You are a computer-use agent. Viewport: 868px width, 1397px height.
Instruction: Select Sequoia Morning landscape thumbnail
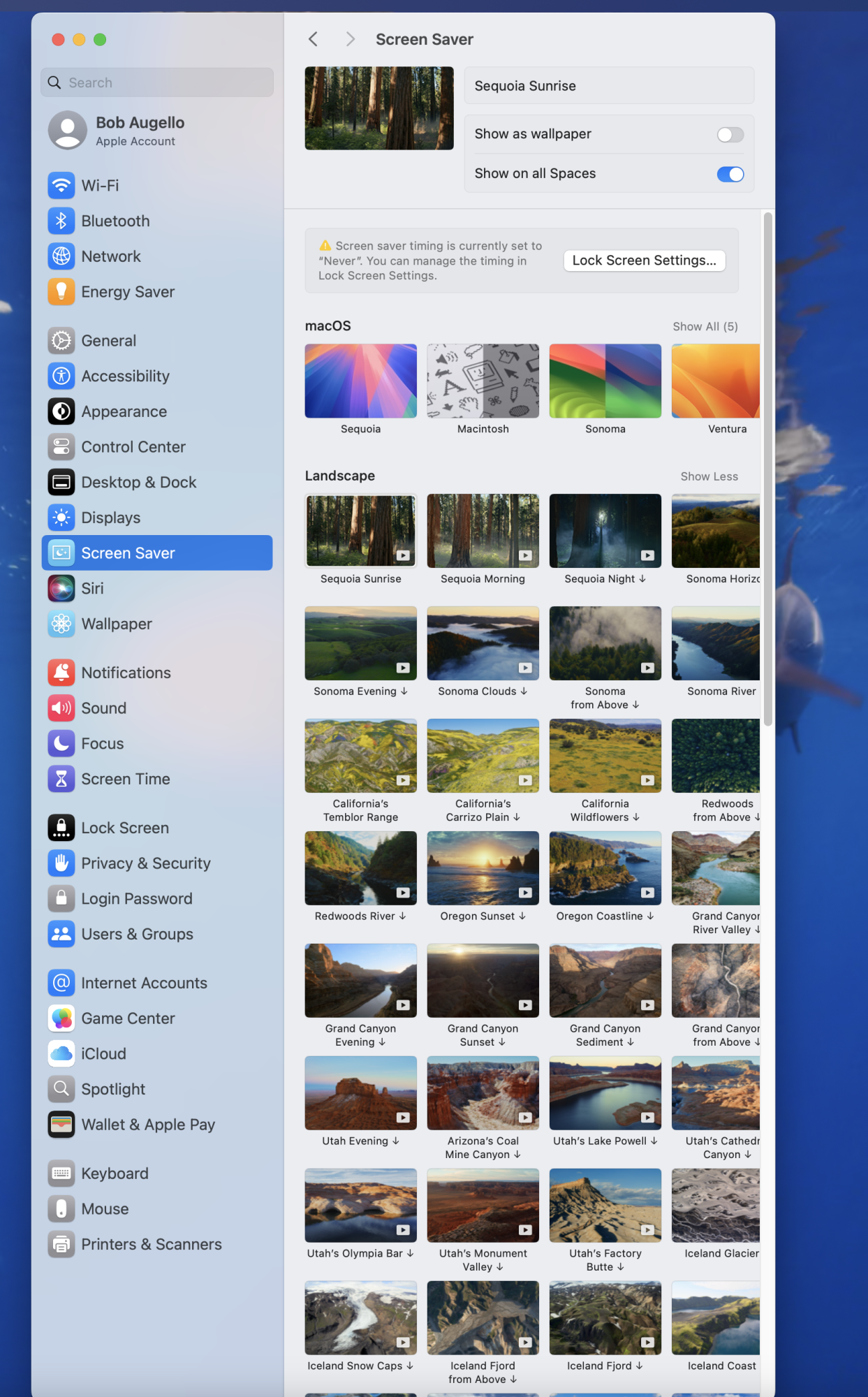[x=483, y=531]
